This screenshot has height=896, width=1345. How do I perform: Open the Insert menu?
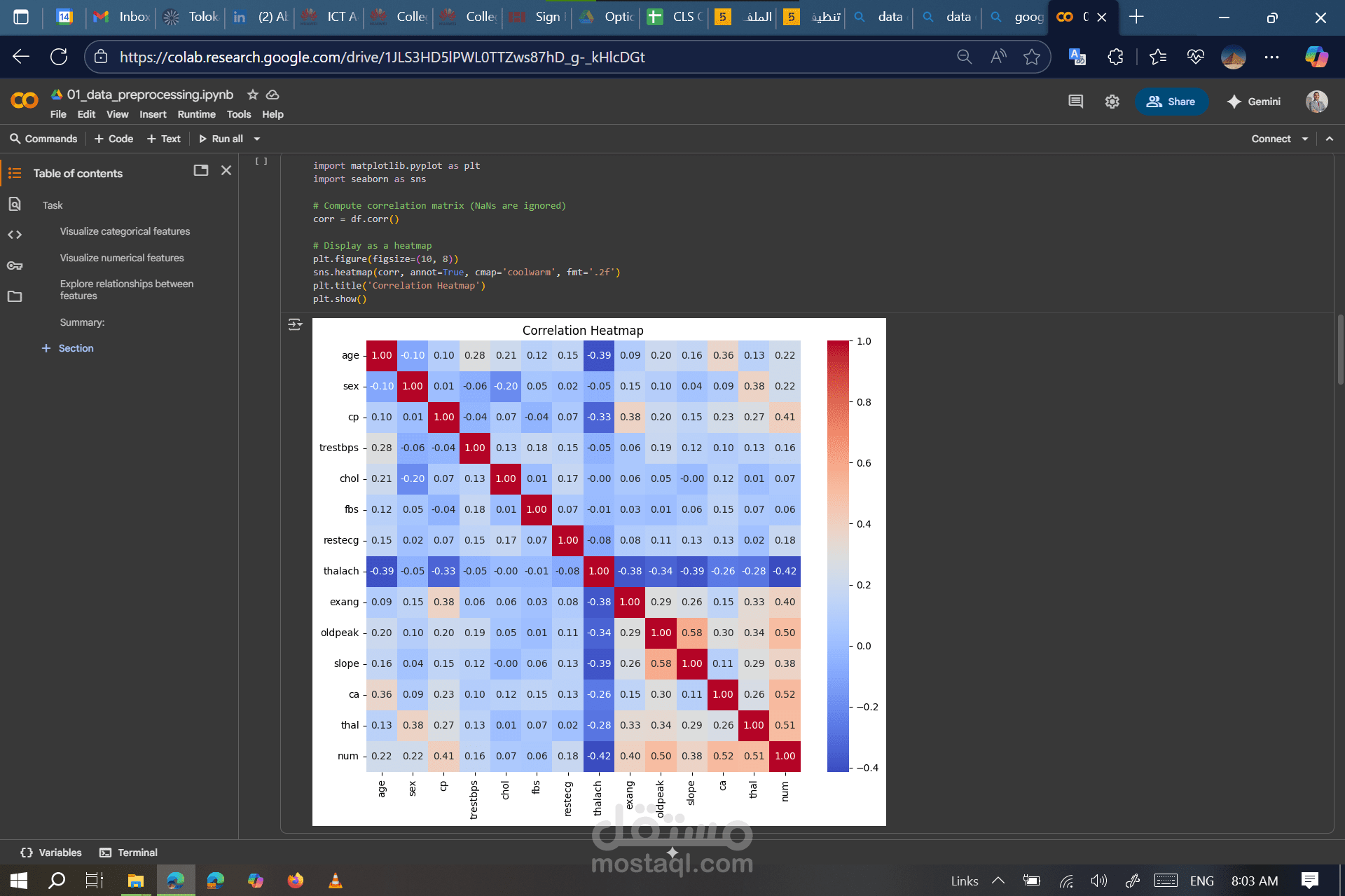coord(153,114)
